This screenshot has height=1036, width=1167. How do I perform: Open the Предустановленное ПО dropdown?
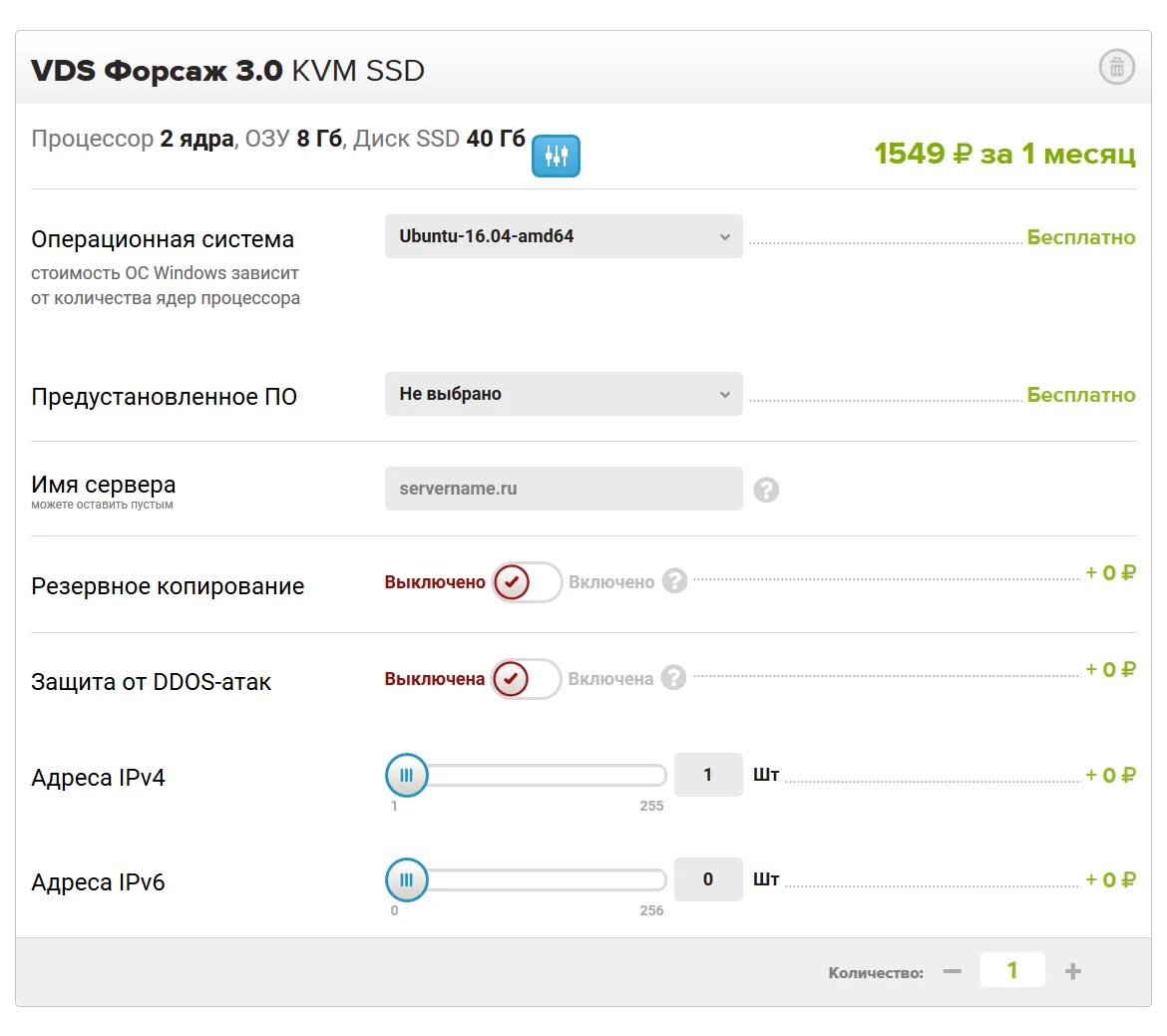click(564, 394)
